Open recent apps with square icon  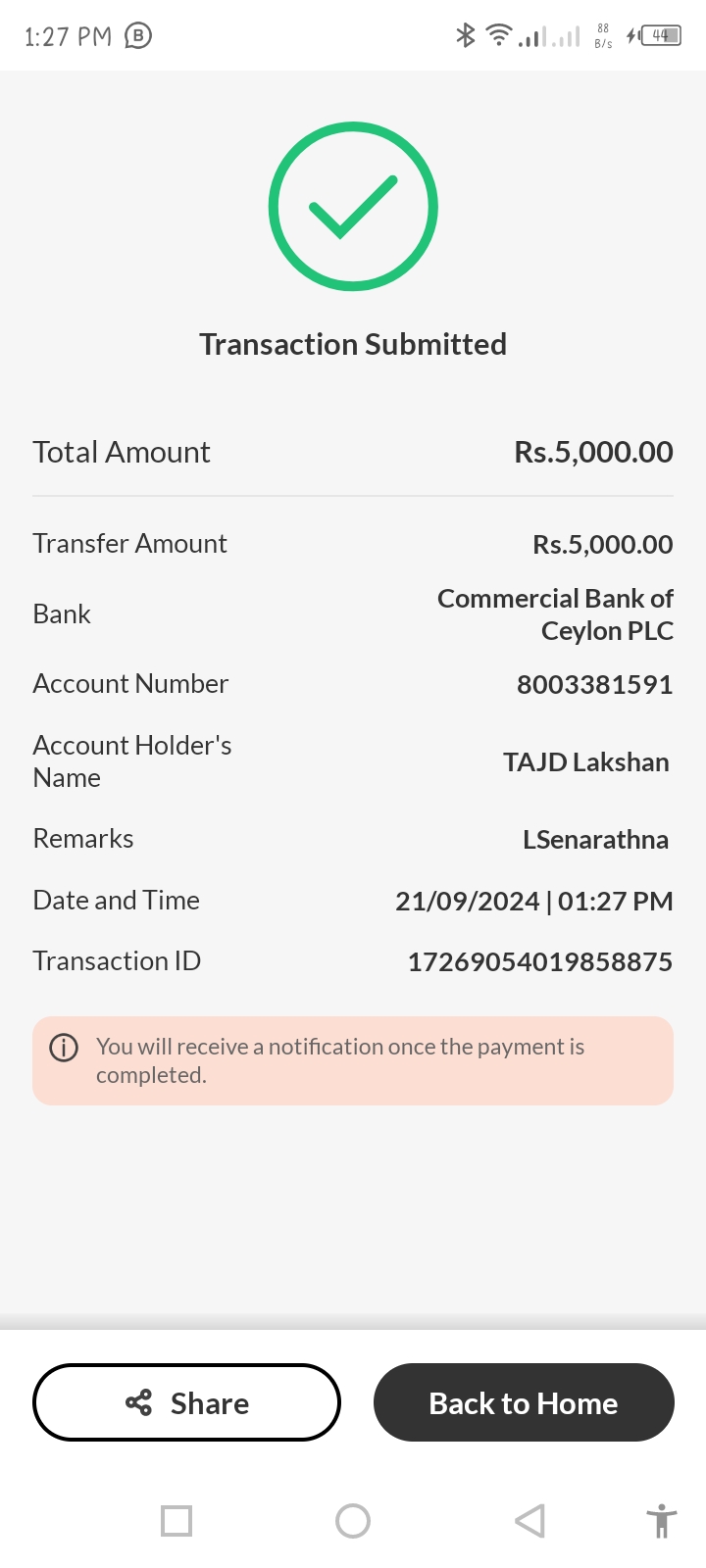(x=176, y=1521)
